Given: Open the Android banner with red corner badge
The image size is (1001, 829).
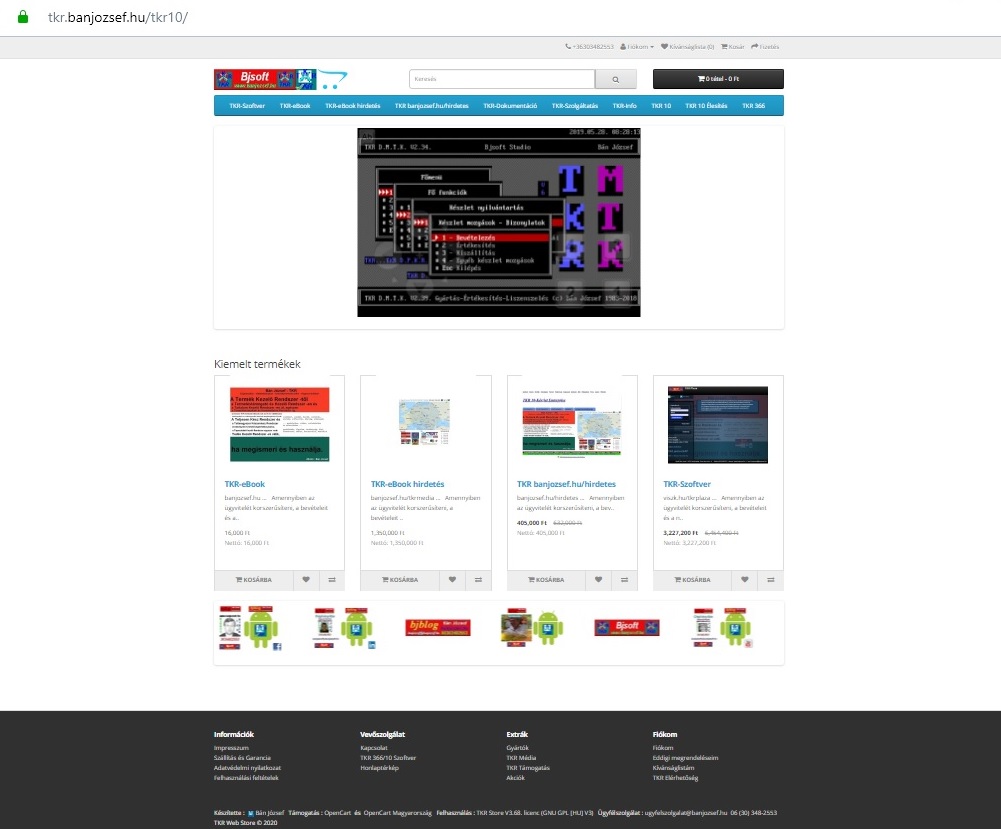Looking at the screenshot, I should pyautogui.click(x=721, y=627).
